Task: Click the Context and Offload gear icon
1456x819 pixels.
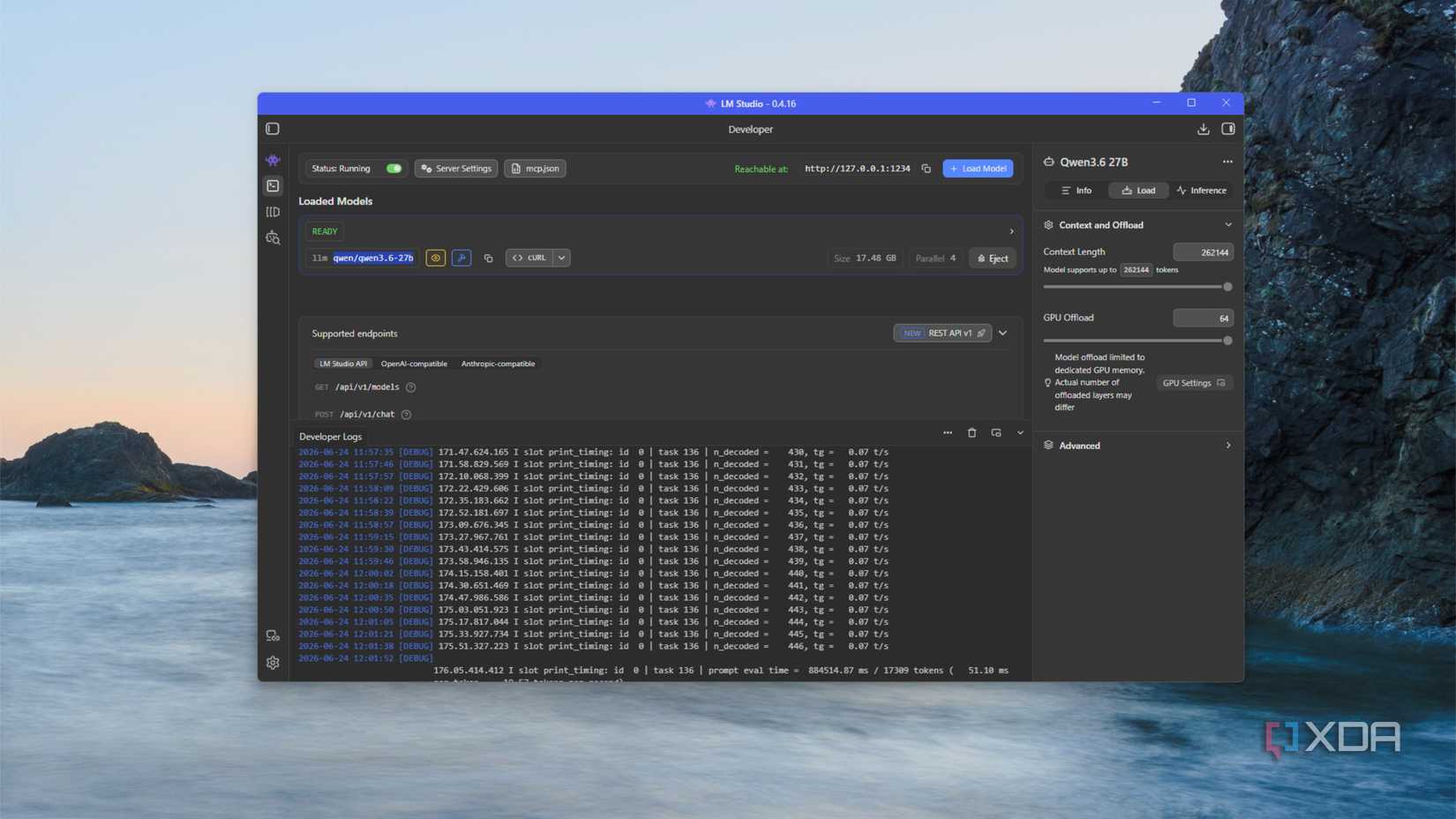Action: 1048,225
